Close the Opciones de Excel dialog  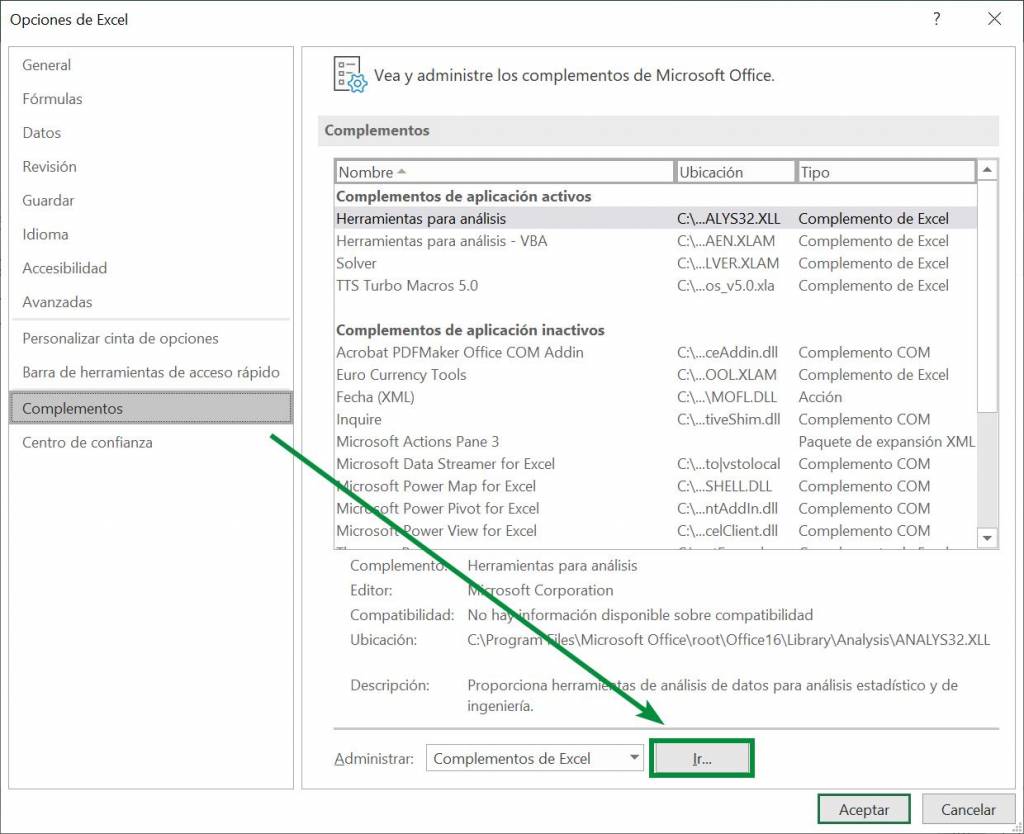(995, 19)
